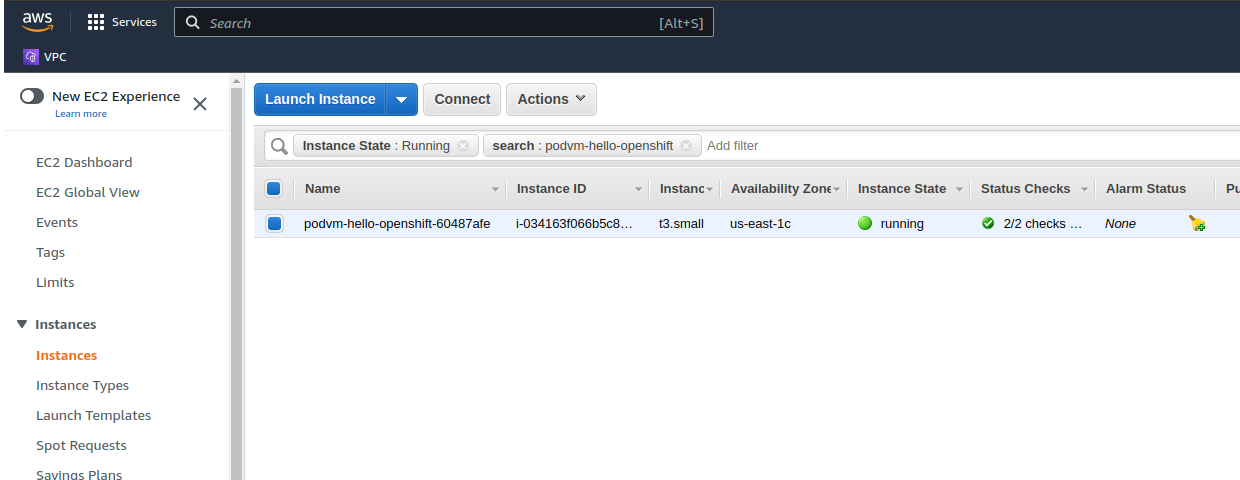1240x480 pixels.
Task: Click the VPC service shortcut icon
Action: click(31, 57)
